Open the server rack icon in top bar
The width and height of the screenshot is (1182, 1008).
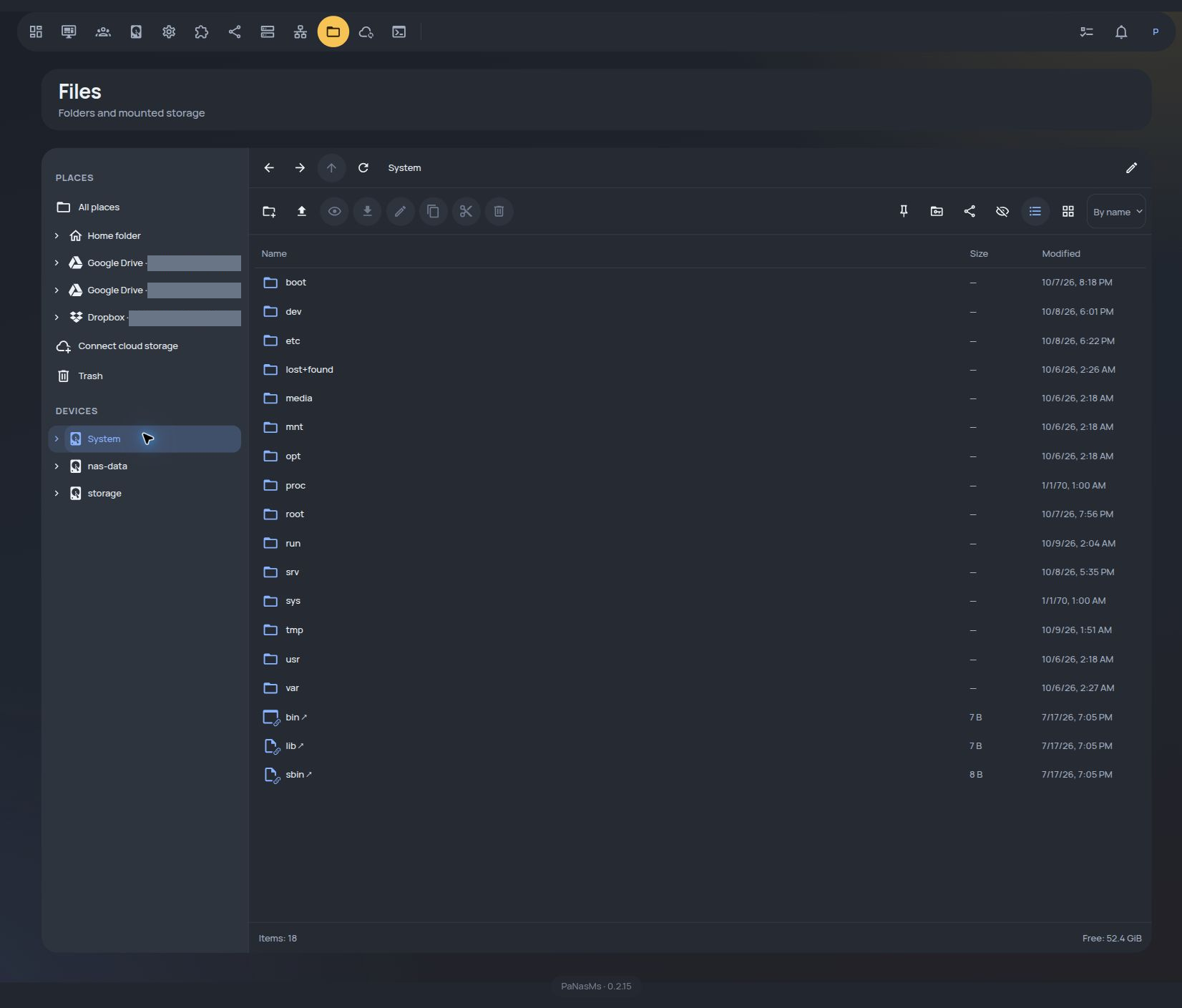coord(268,31)
